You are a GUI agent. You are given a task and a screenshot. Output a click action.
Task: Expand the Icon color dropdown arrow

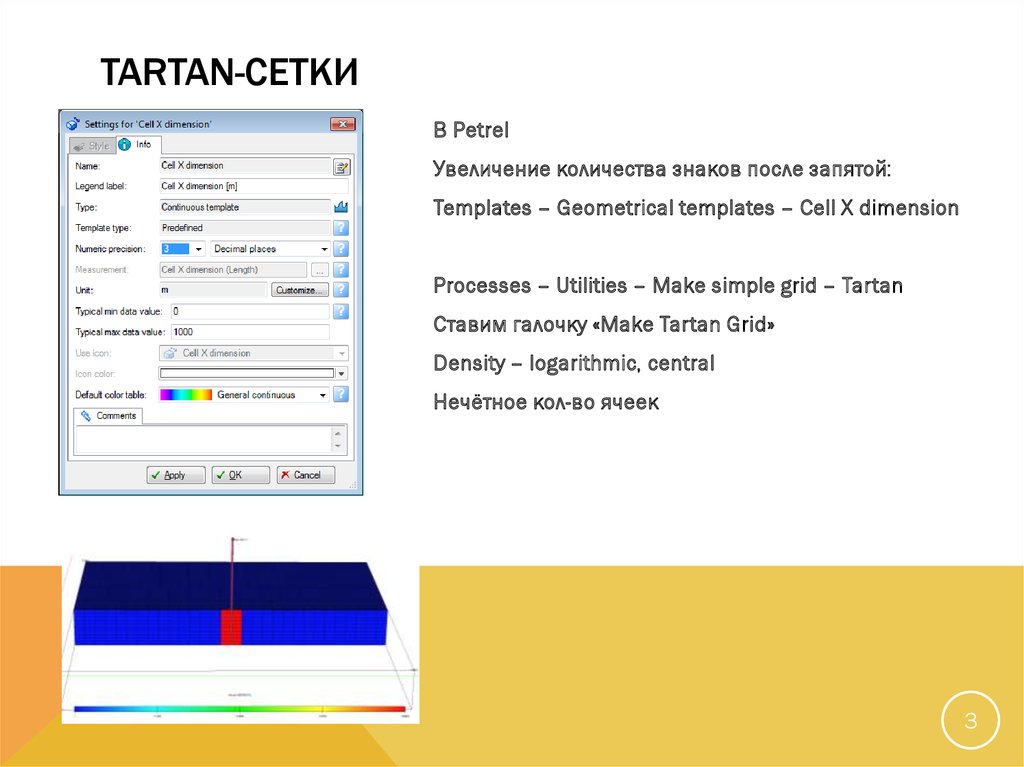[340, 374]
